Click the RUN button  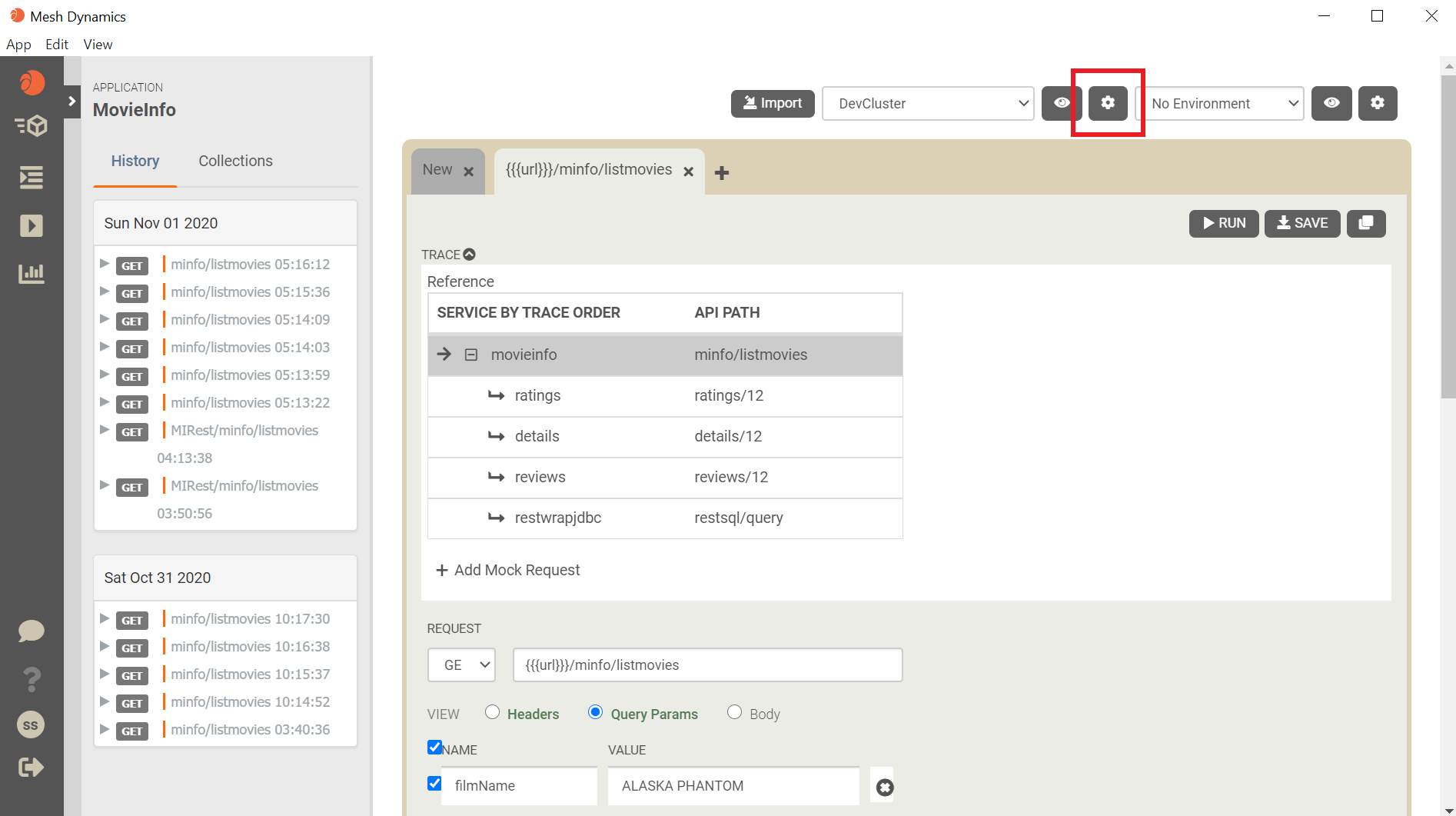(x=1224, y=223)
